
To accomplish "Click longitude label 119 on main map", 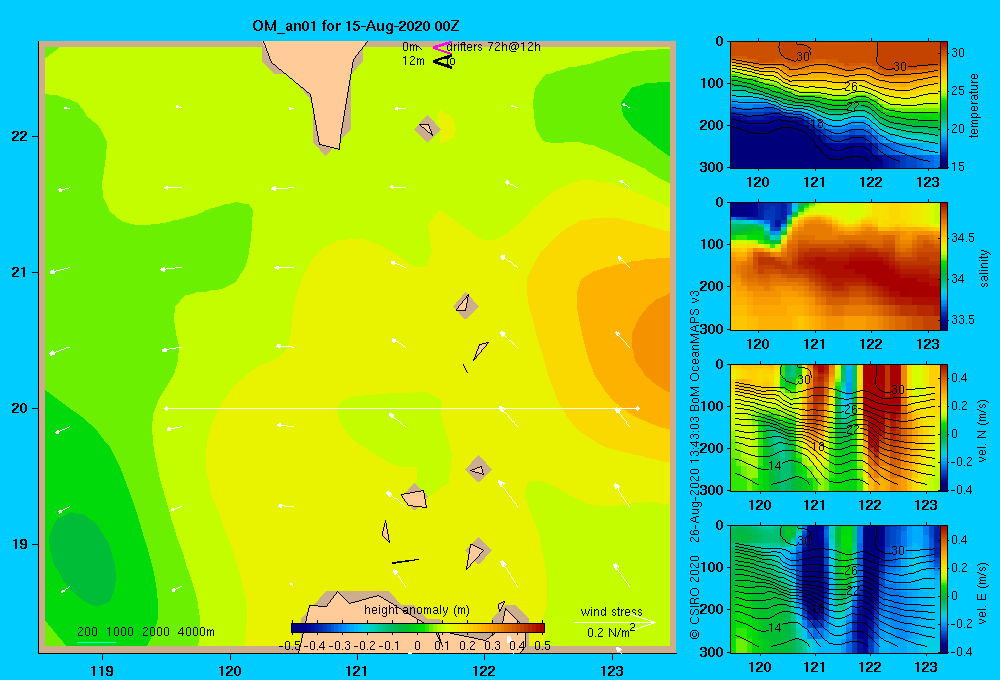I will tap(102, 670).
